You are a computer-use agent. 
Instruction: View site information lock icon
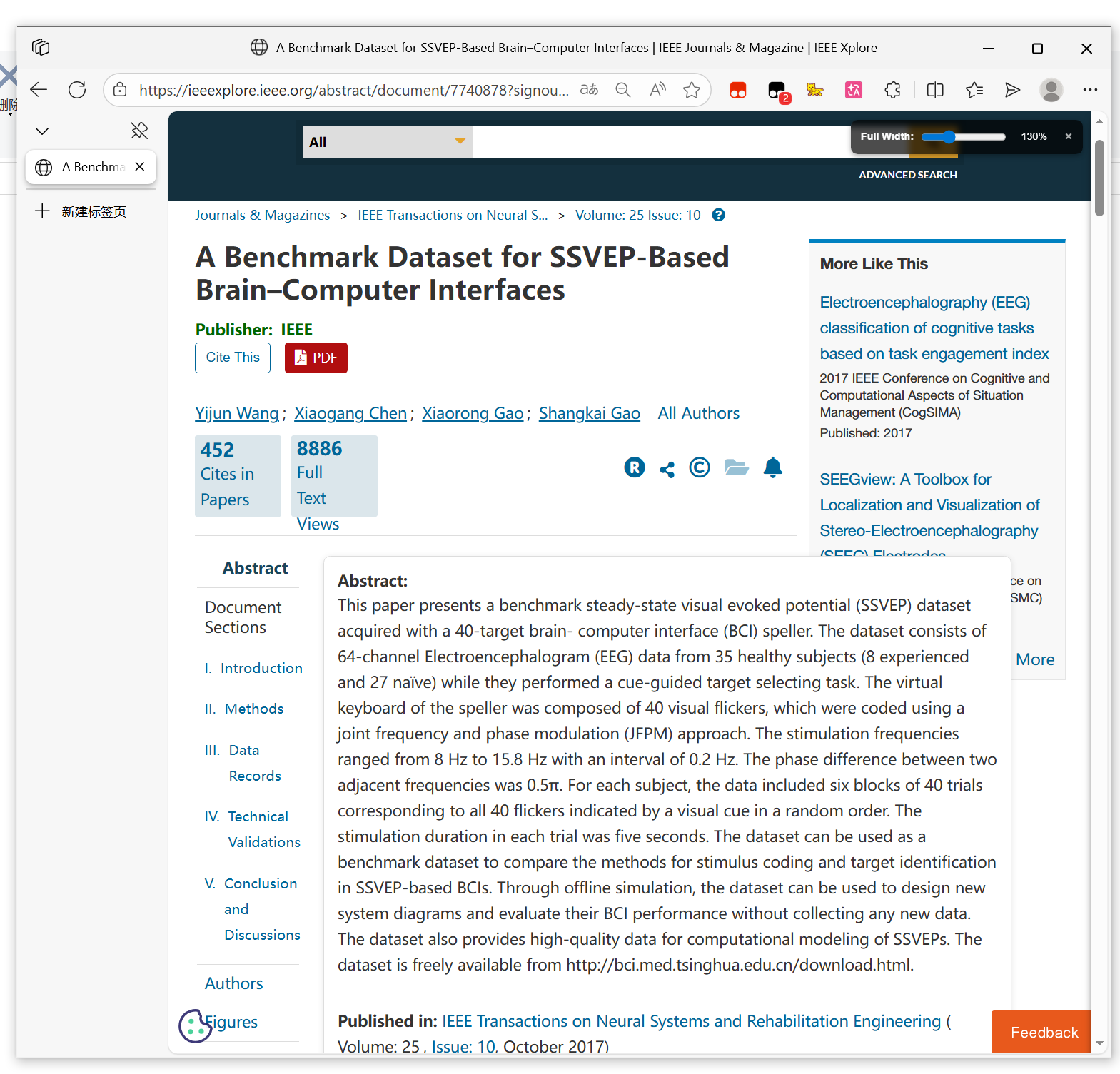(x=120, y=90)
